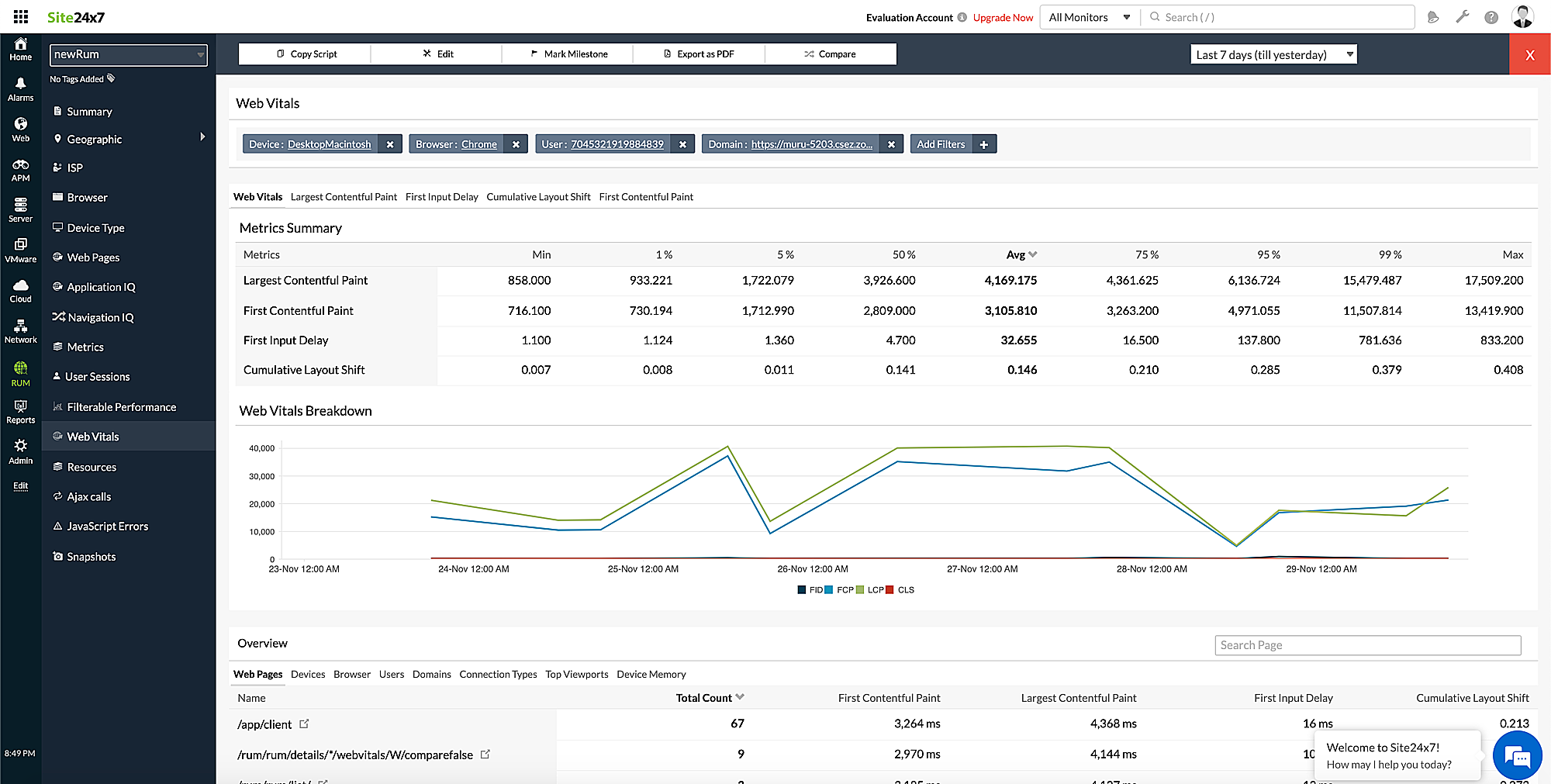Image resolution: width=1551 pixels, height=784 pixels.
Task: Click the Upgrade Now link
Action: pos(1003,18)
